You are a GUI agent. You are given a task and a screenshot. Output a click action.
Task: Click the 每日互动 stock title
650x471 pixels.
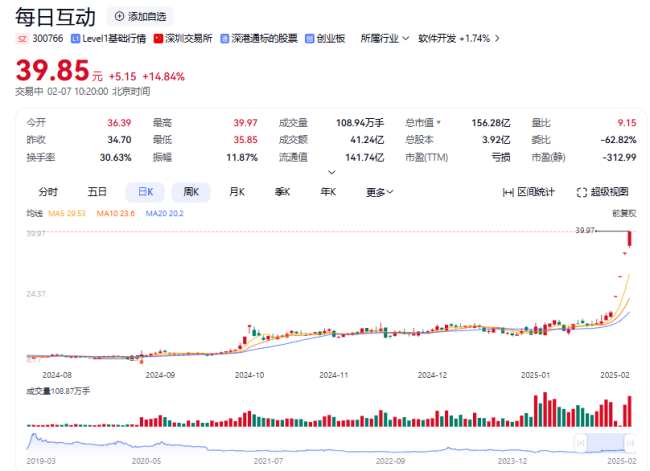pos(56,17)
